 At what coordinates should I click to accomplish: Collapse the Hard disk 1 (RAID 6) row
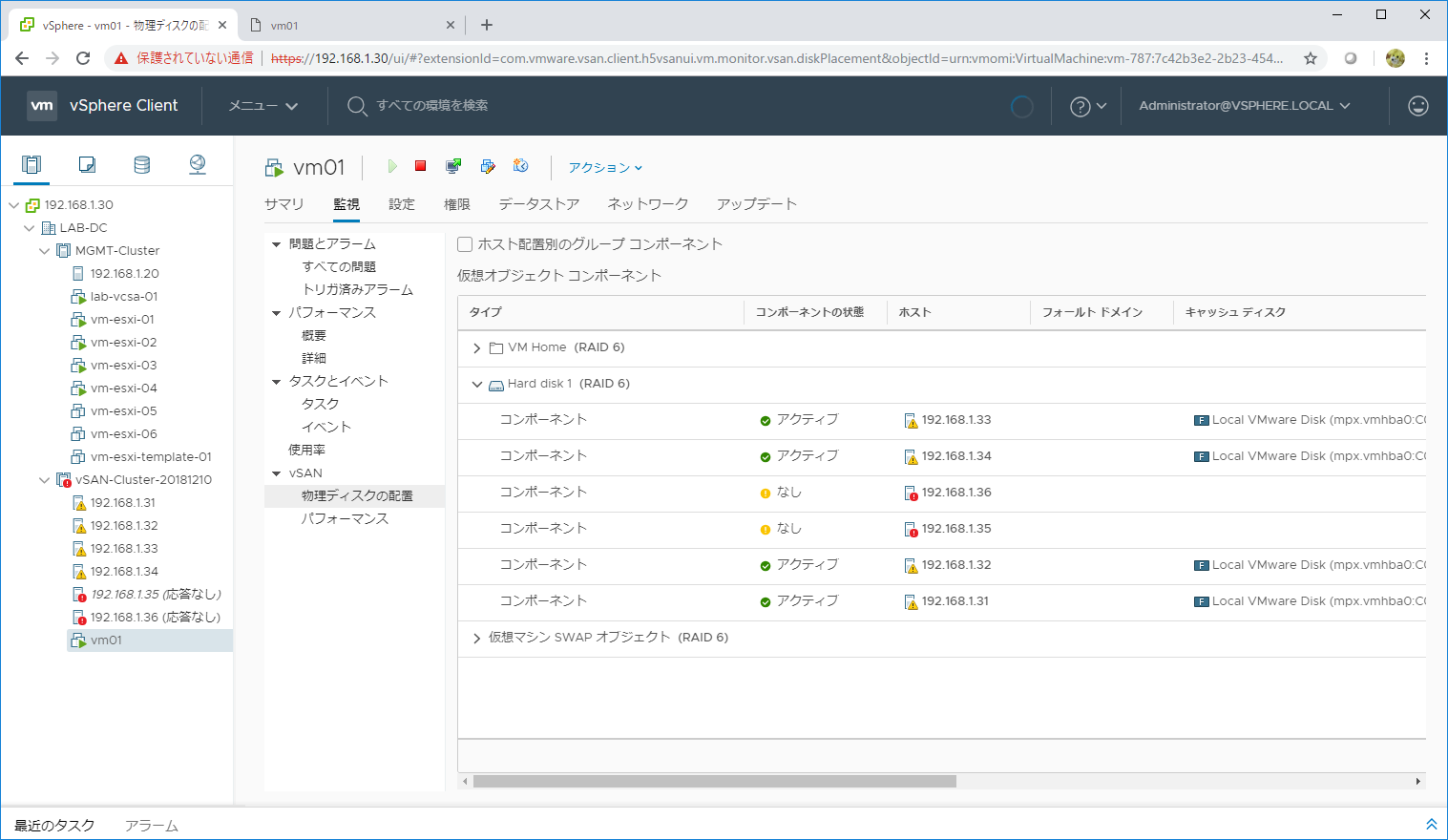coord(477,385)
